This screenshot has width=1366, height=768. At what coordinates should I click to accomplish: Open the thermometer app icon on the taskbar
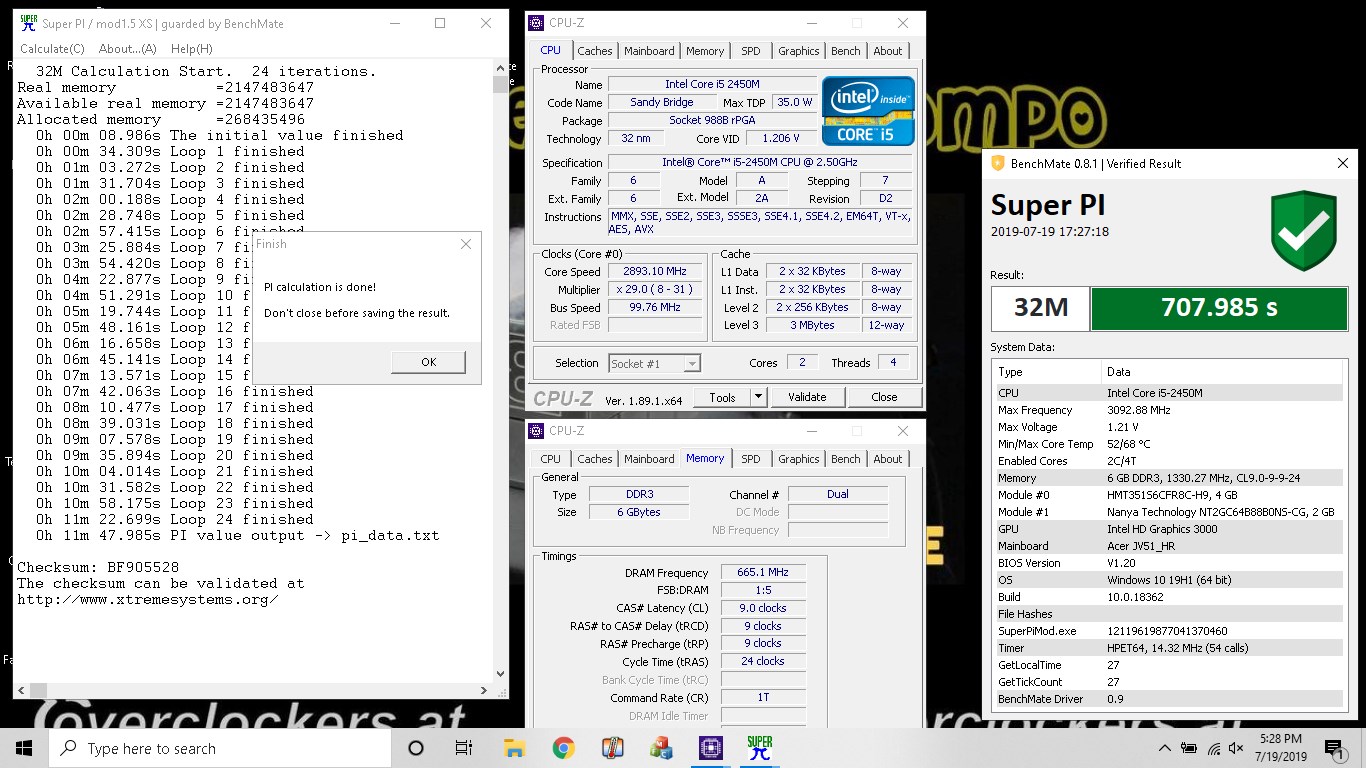coord(612,748)
